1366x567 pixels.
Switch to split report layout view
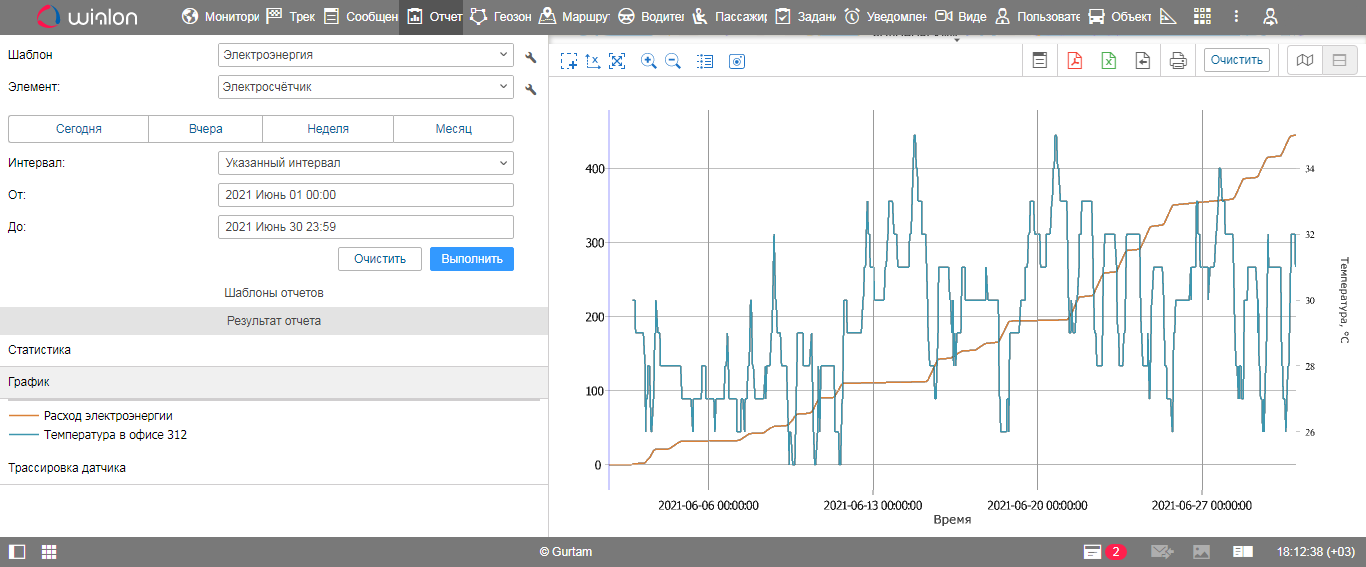(x=1339, y=61)
